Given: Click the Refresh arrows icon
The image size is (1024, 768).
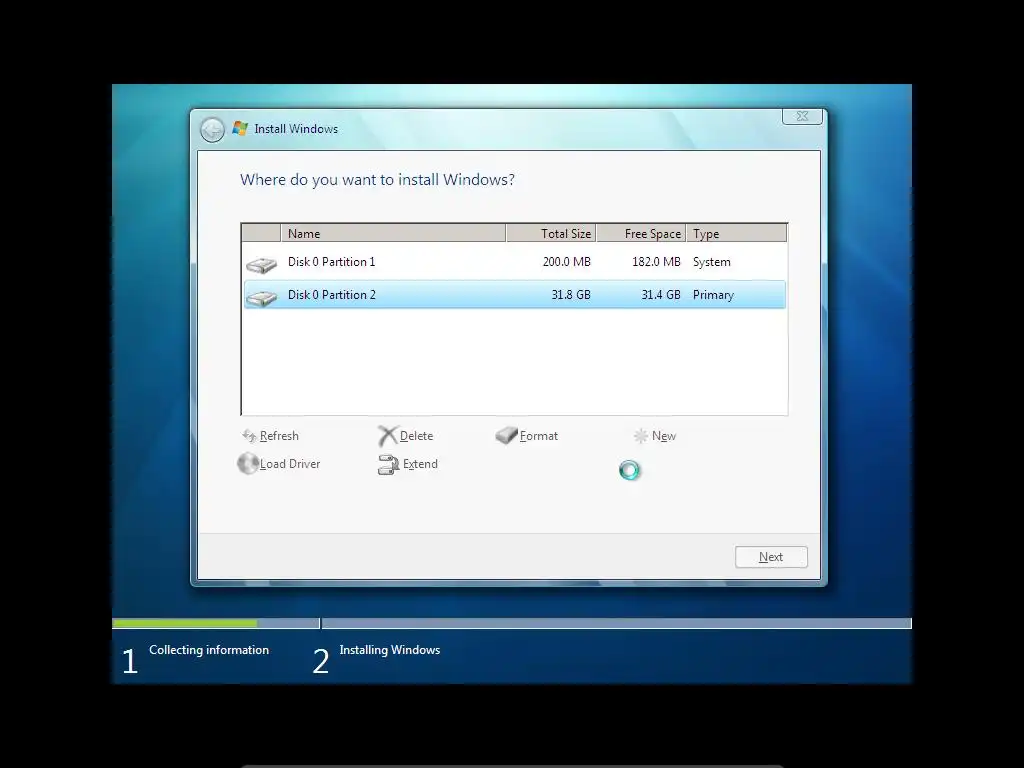Looking at the screenshot, I should coord(249,436).
